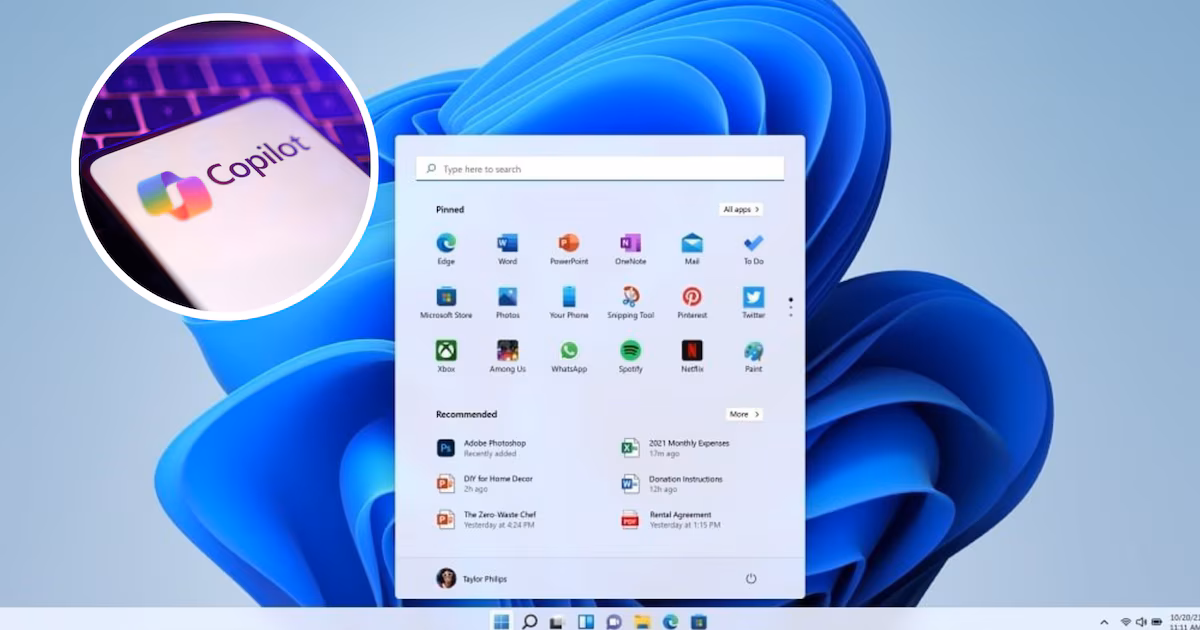The height and width of the screenshot is (630, 1200).
Task: Open Edge from the taskbar
Action: click(x=670, y=621)
